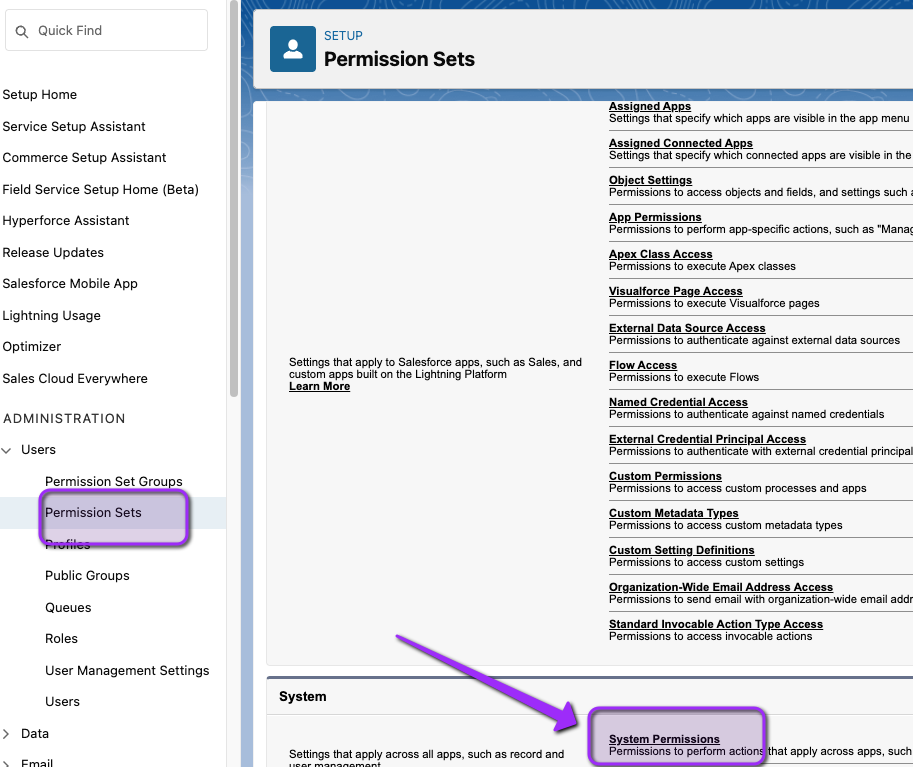The width and height of the screenshot is (913, 767).
Task: Open Named Credential Access link
Action: pyautogui.click(x=678, y=402)
